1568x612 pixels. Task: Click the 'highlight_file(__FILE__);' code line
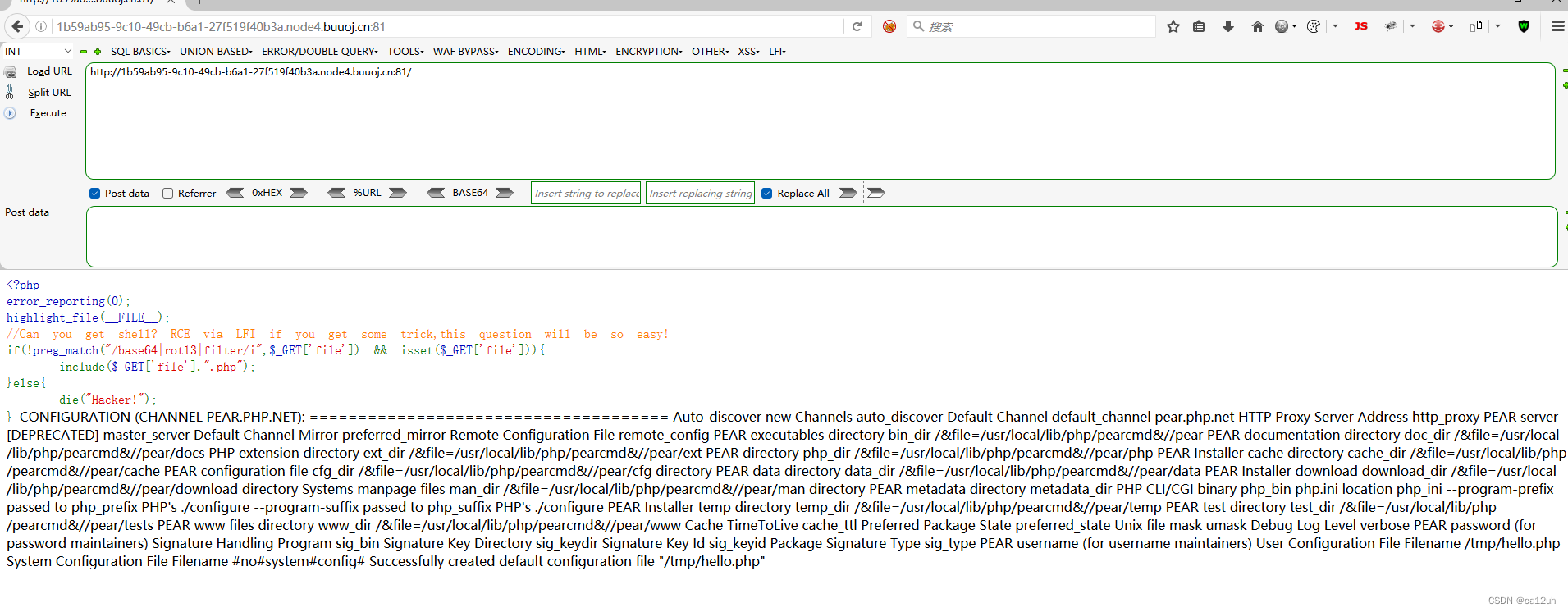pos(88,317)
